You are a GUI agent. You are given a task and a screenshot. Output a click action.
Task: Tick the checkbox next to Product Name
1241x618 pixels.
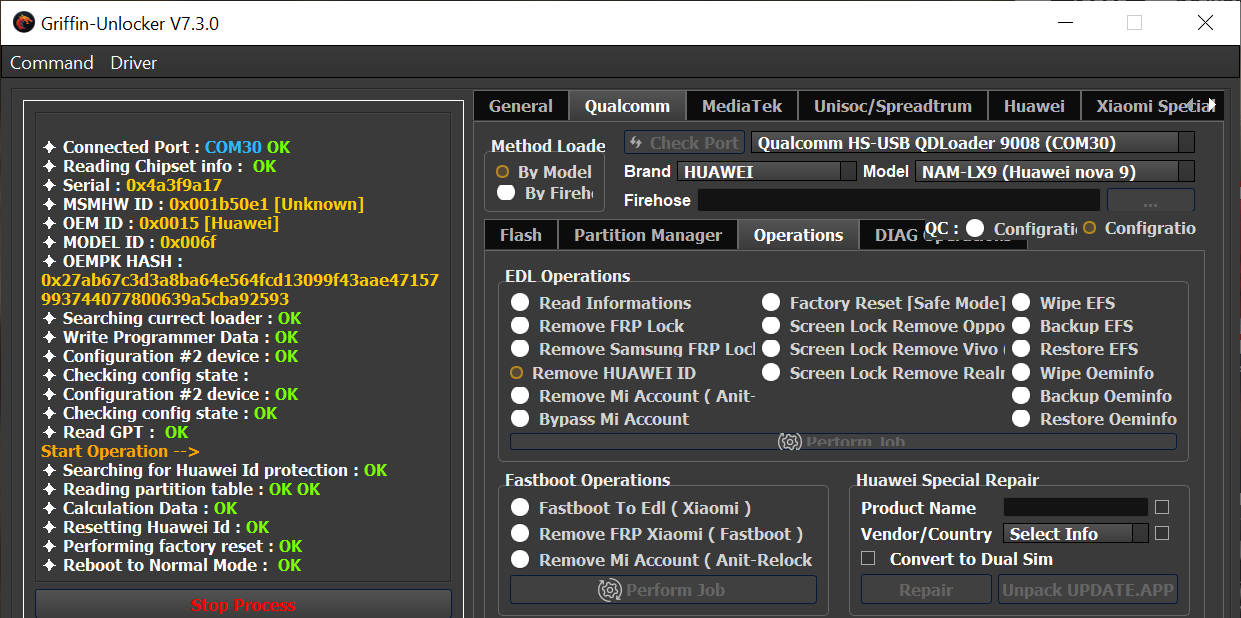click(1161, 507)
